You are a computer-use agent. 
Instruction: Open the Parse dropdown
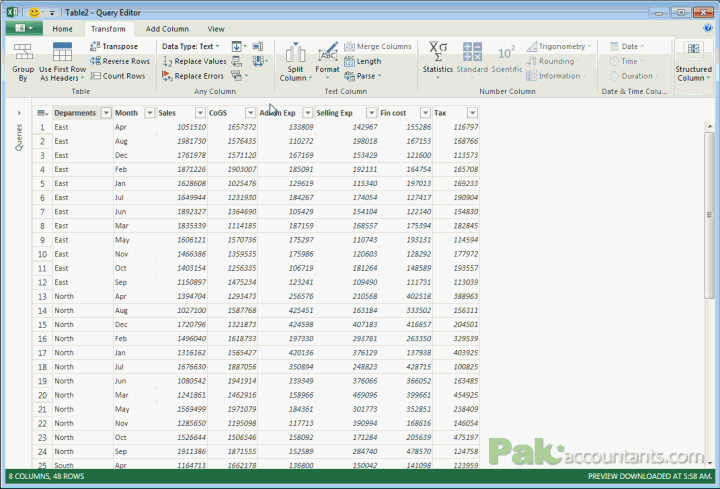364,76
